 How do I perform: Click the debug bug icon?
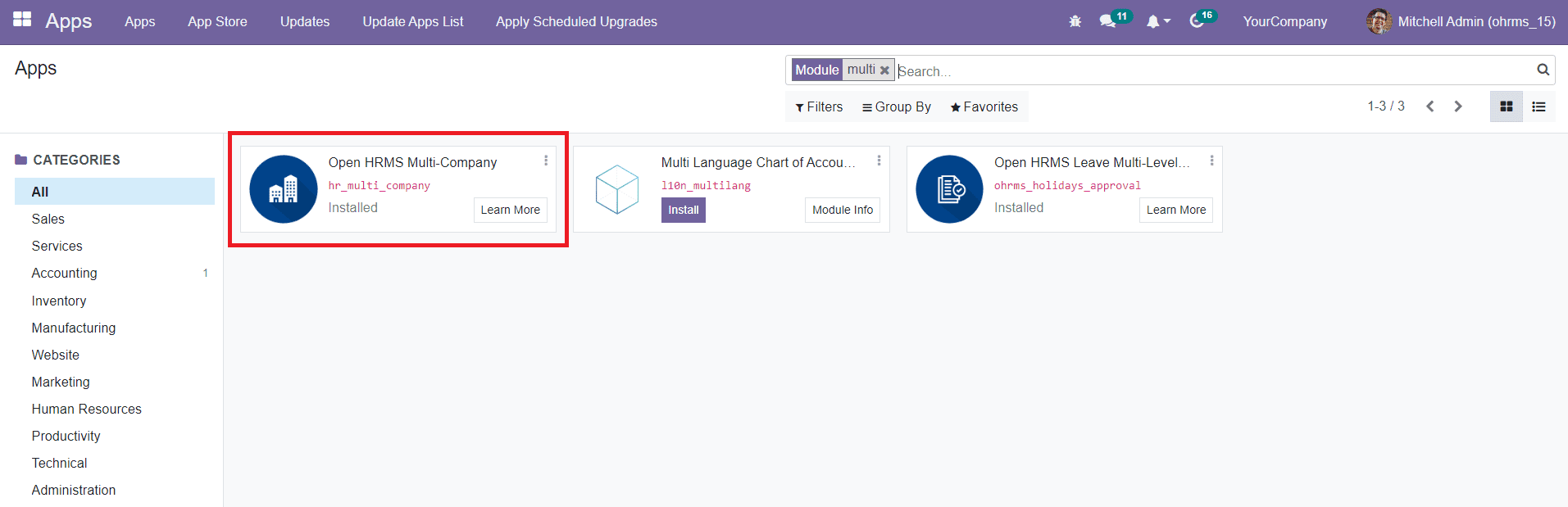[1075, 21]
